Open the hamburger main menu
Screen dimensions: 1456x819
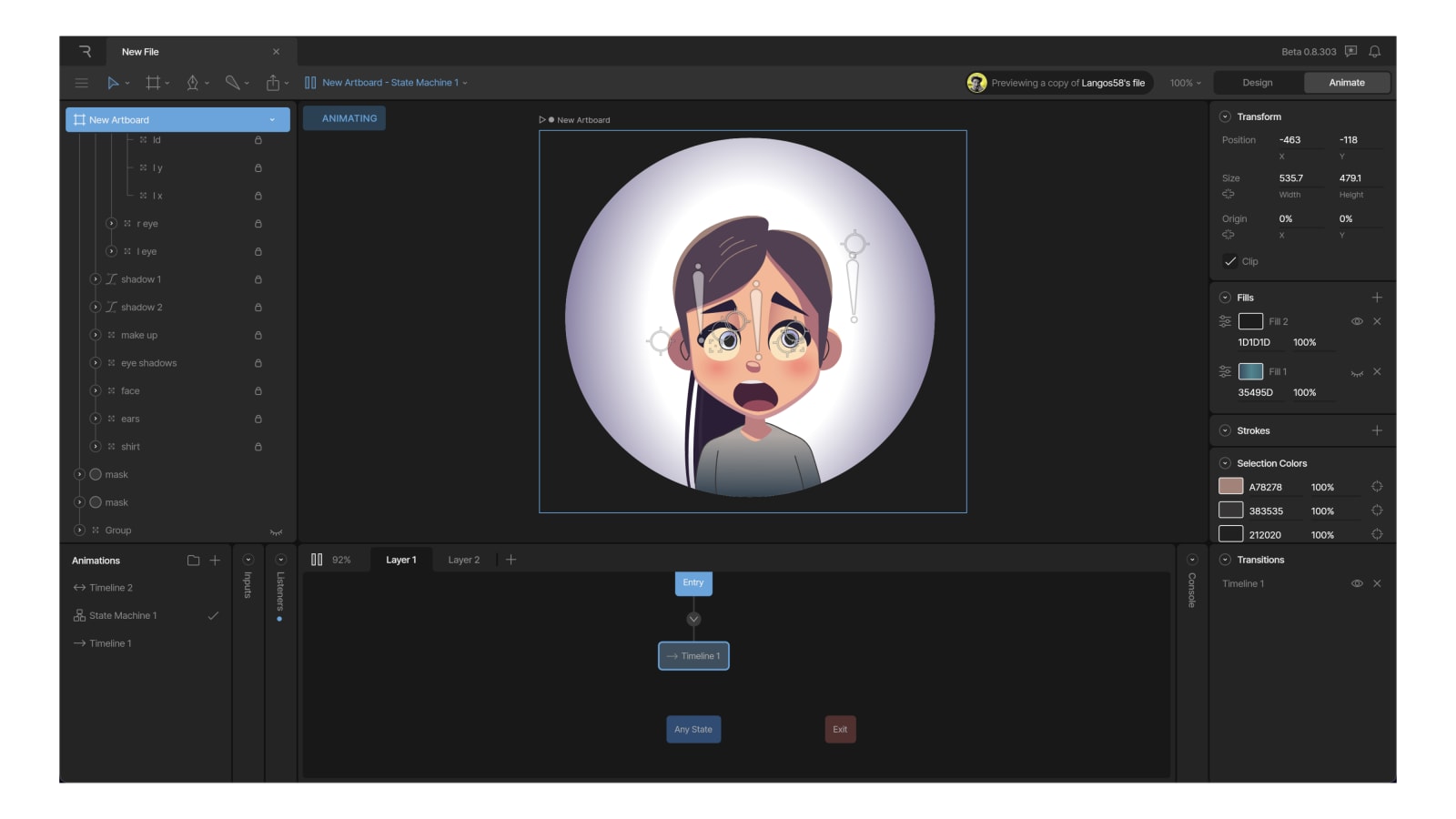81,83
